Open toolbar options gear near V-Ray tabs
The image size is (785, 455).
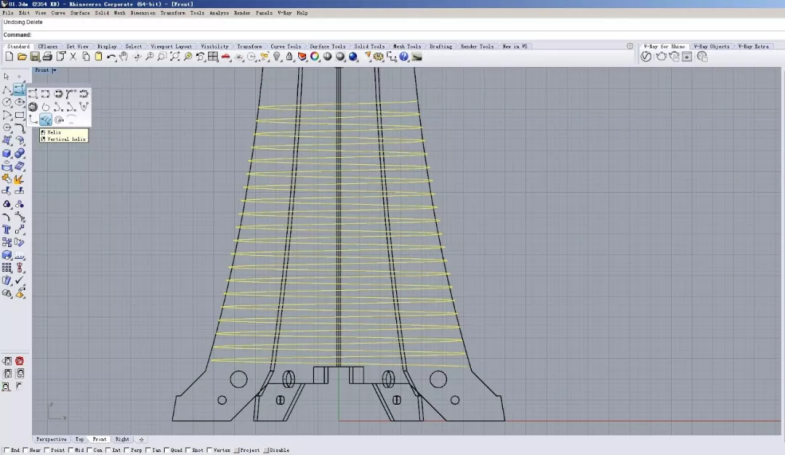pos(630,46)
